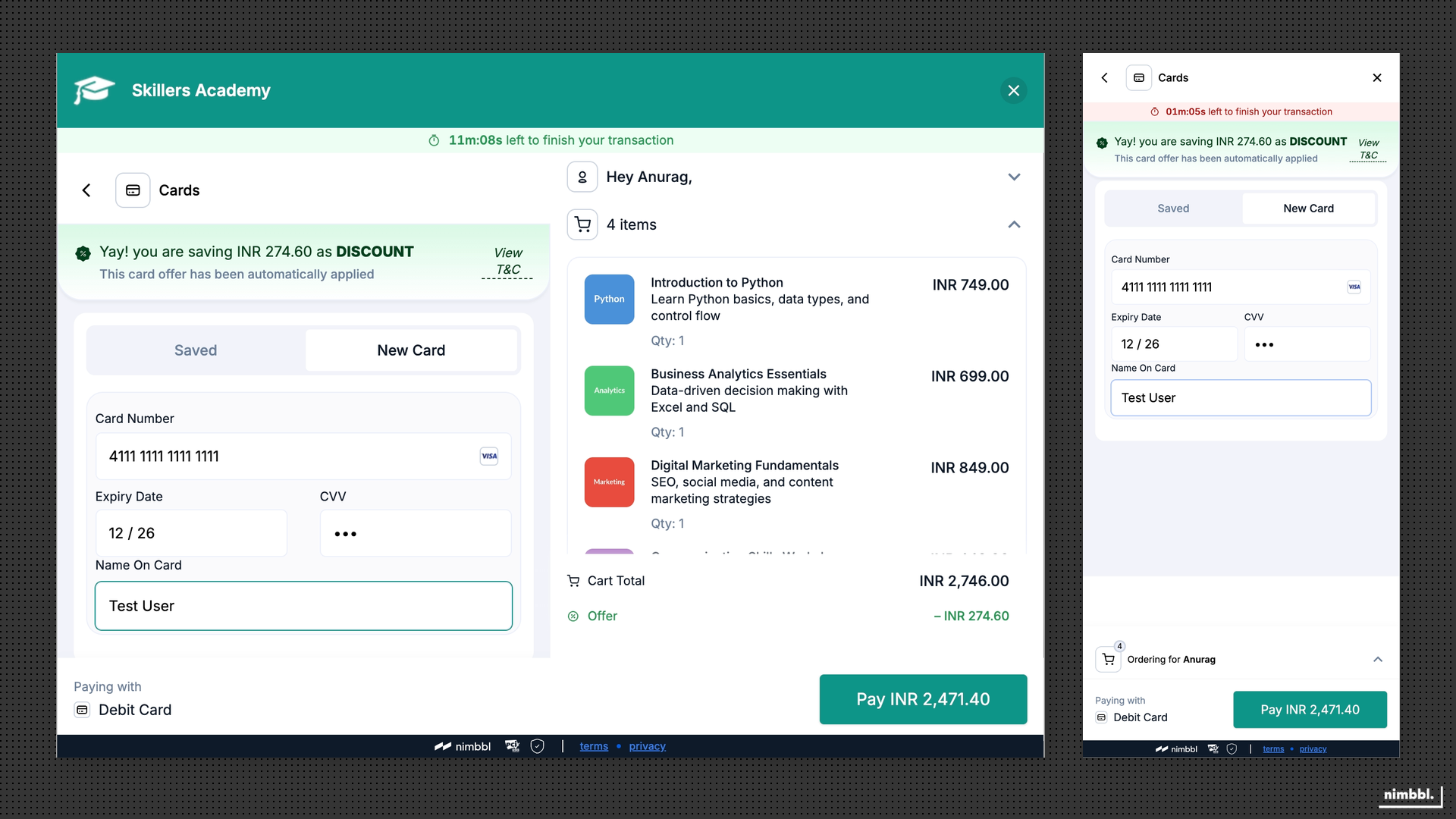Click the user profile icon beside Hey Anurag

[x=582, y=177]
